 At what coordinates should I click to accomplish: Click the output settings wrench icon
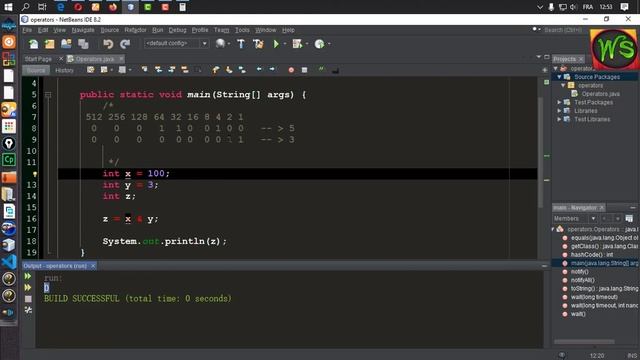point(28,310)
